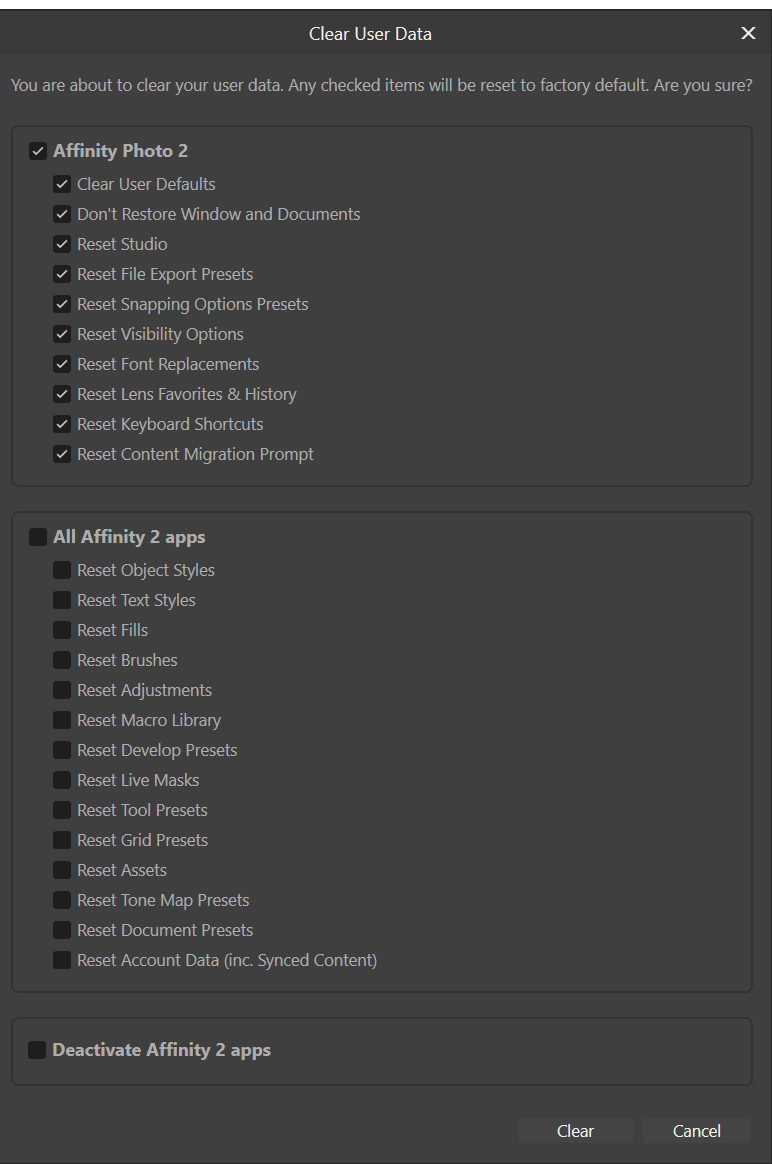
Task: Uncheck Clear User Defaults
Action: 62,185
